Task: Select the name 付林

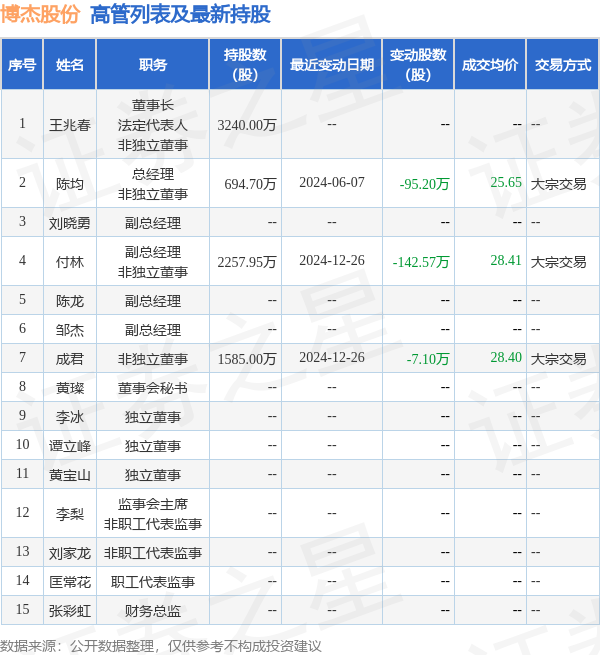Action: pyautogui.click(x=70, y=261)
